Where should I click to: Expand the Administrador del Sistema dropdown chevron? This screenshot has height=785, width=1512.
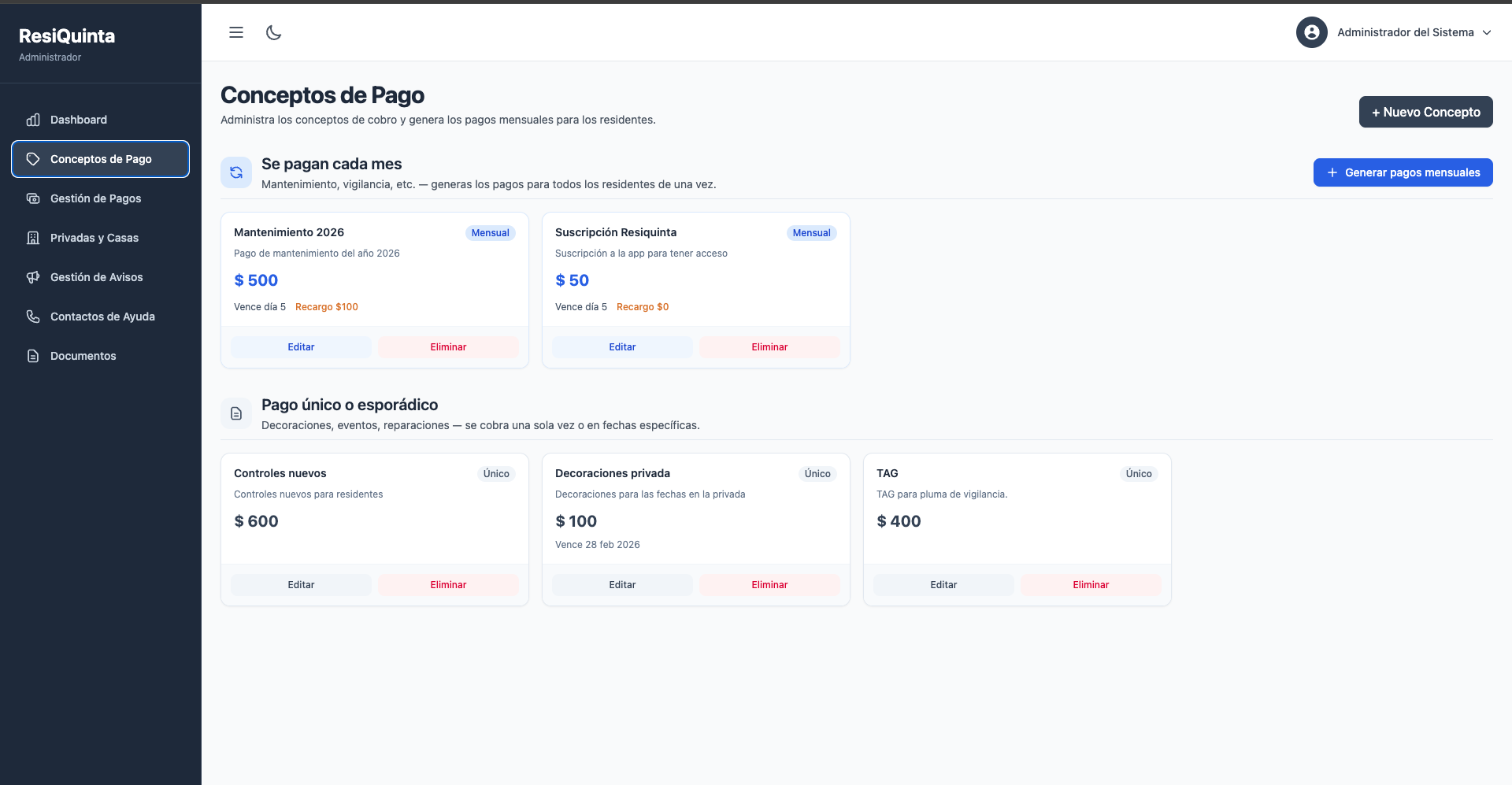(x=1487, y=32)
